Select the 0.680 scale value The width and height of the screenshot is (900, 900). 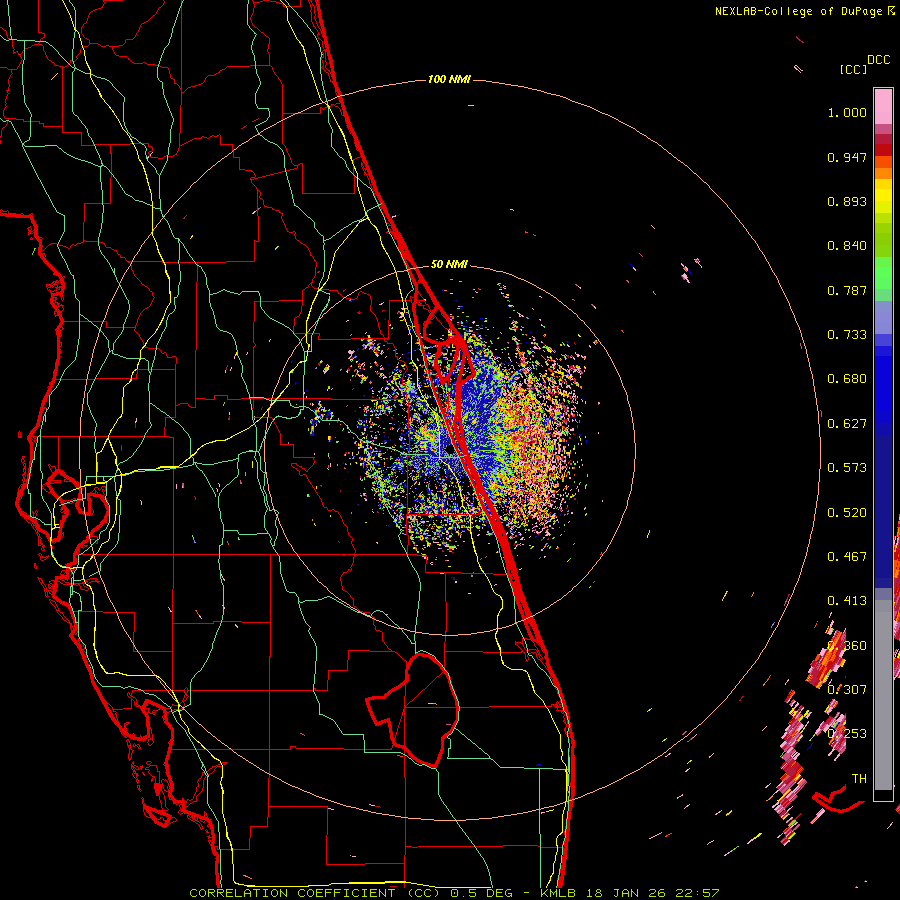tap(847, 379)
